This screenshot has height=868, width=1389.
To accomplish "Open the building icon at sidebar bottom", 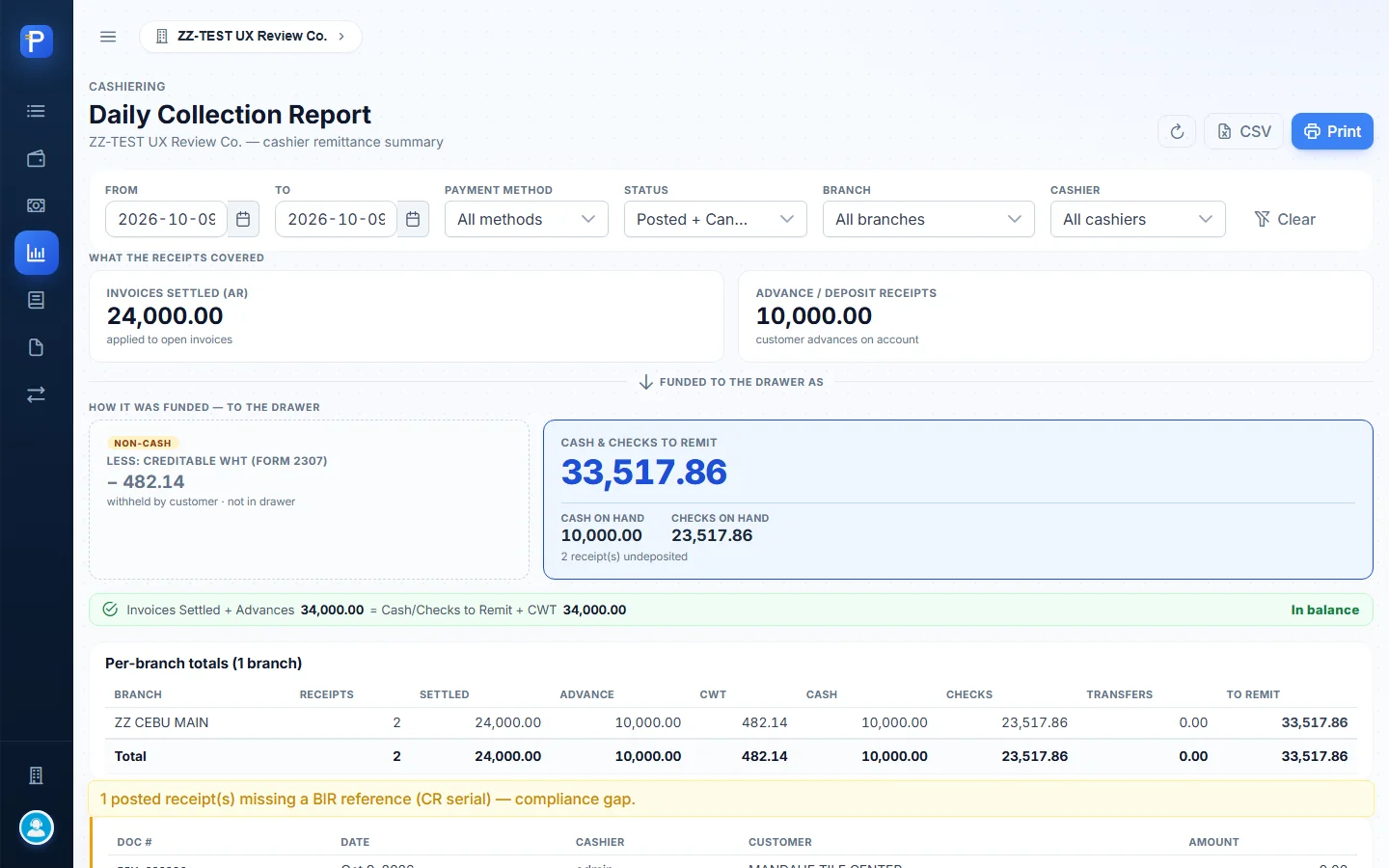I will coord(37,775).
